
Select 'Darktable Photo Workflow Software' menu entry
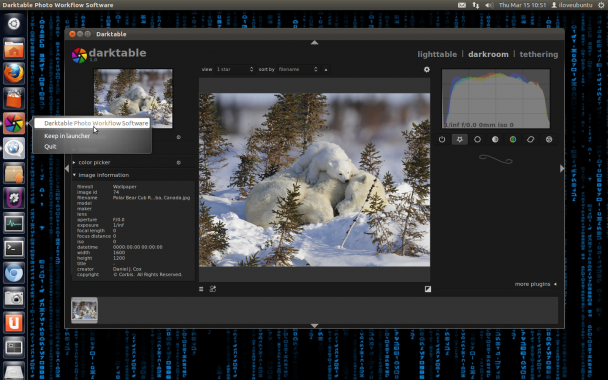92,123
